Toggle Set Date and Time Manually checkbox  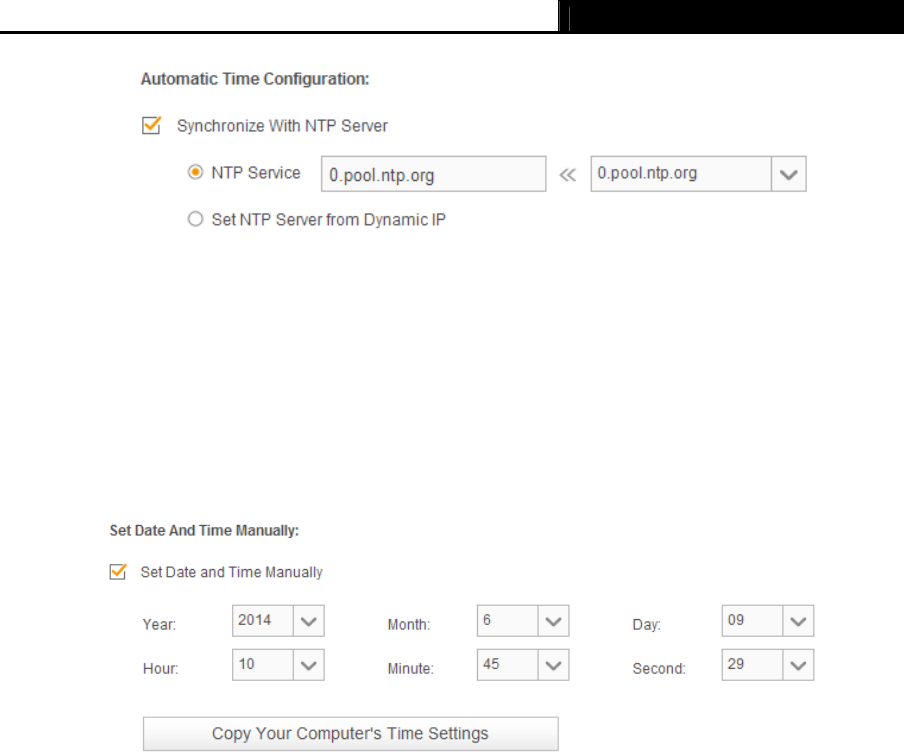click(118, 571)
